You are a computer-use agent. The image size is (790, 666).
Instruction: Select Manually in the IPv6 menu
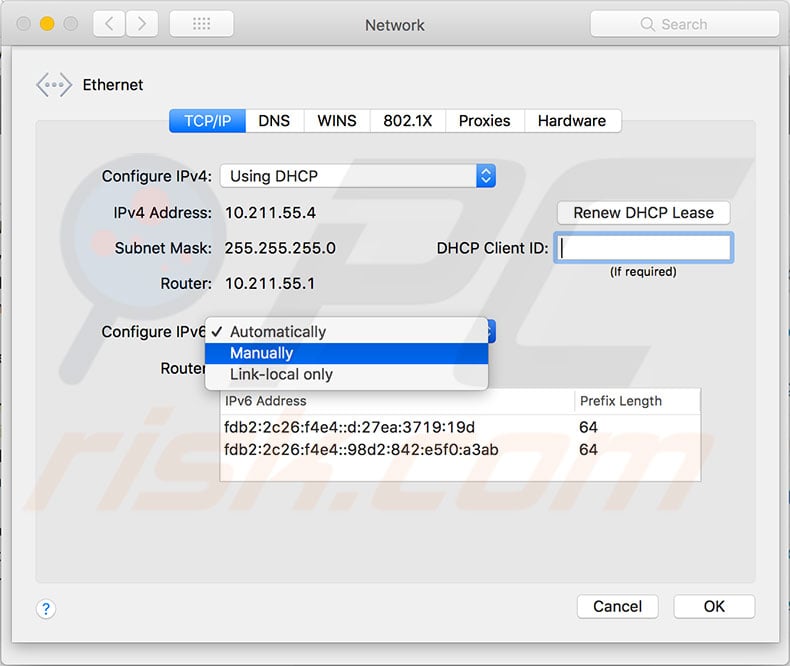pos(347,353)
